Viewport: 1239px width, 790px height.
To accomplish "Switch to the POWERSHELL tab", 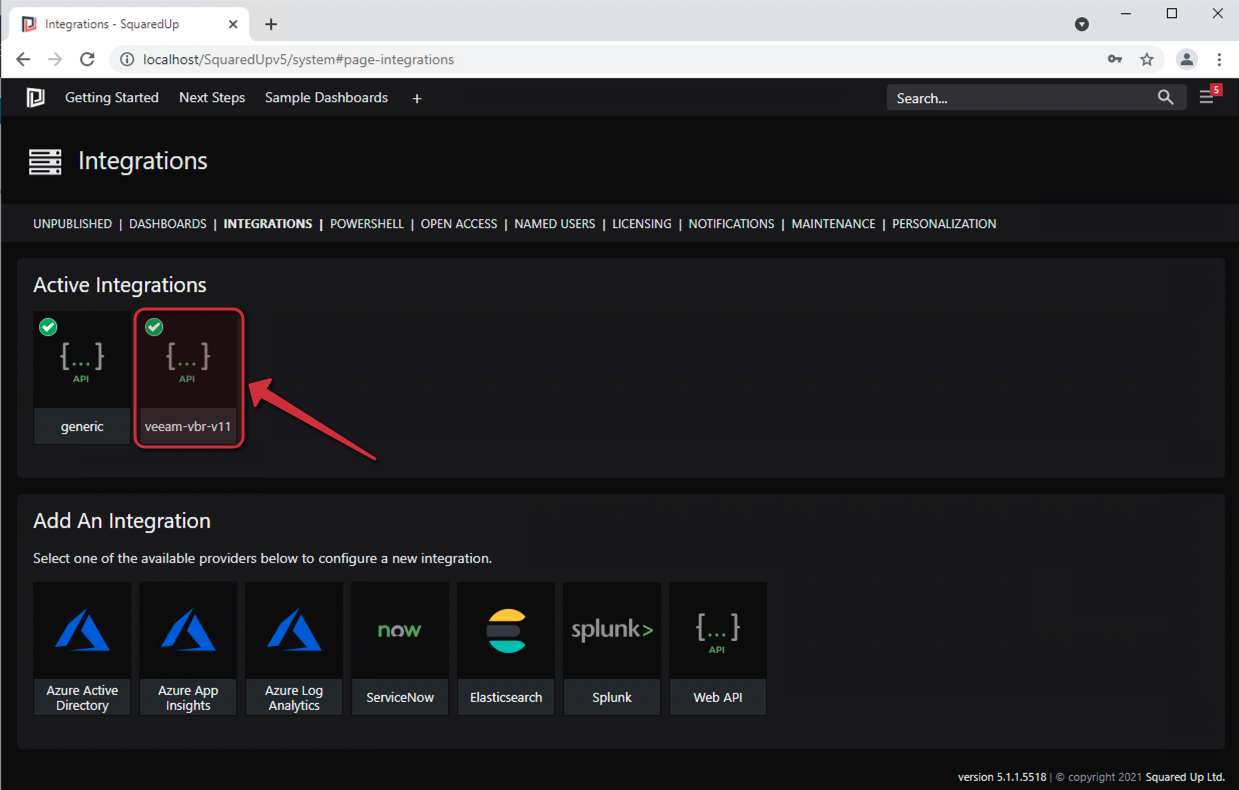I will pos(367,224).
